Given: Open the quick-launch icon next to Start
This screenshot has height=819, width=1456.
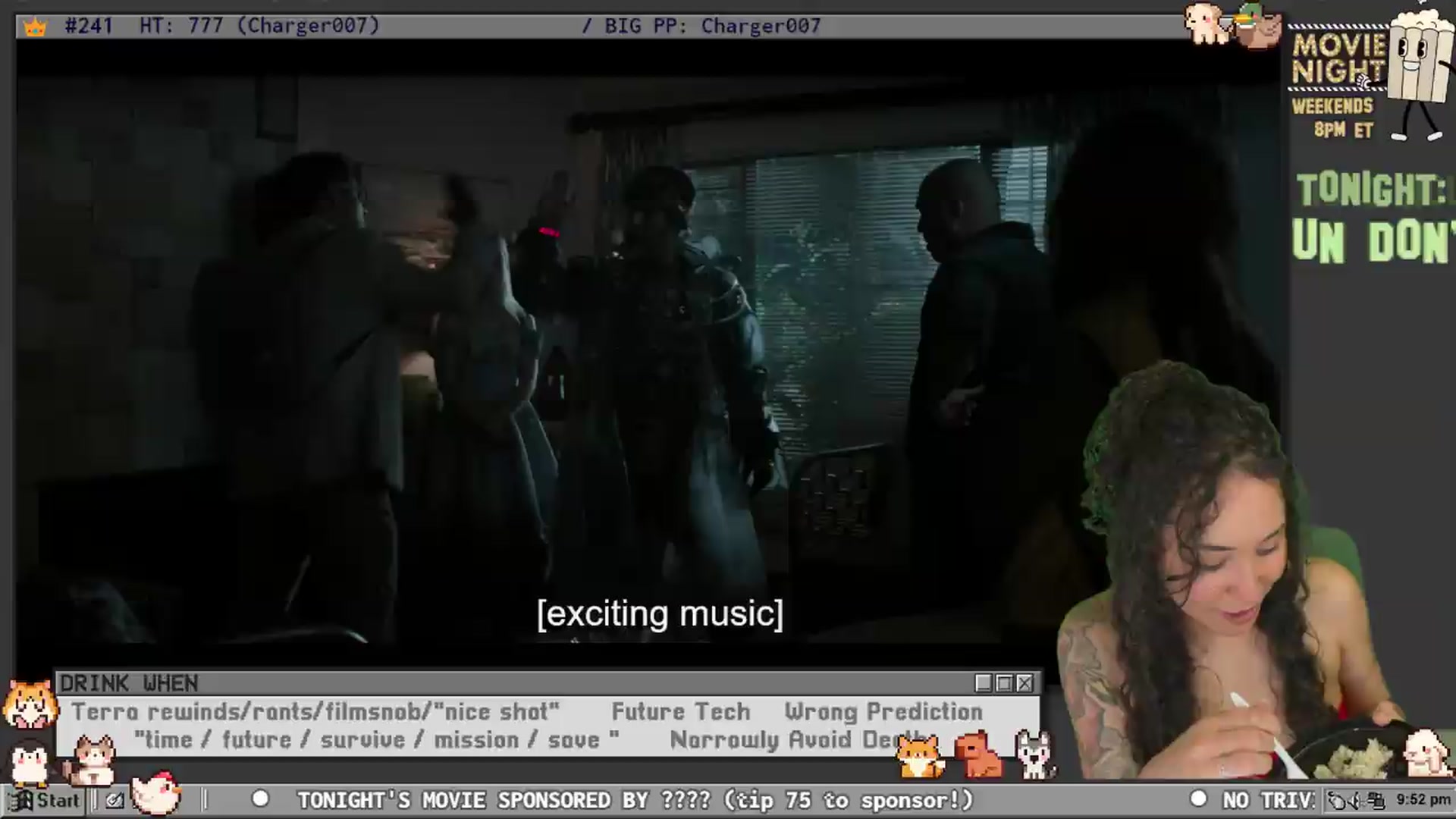Looking at the screenshot, I should click(115, 800).
